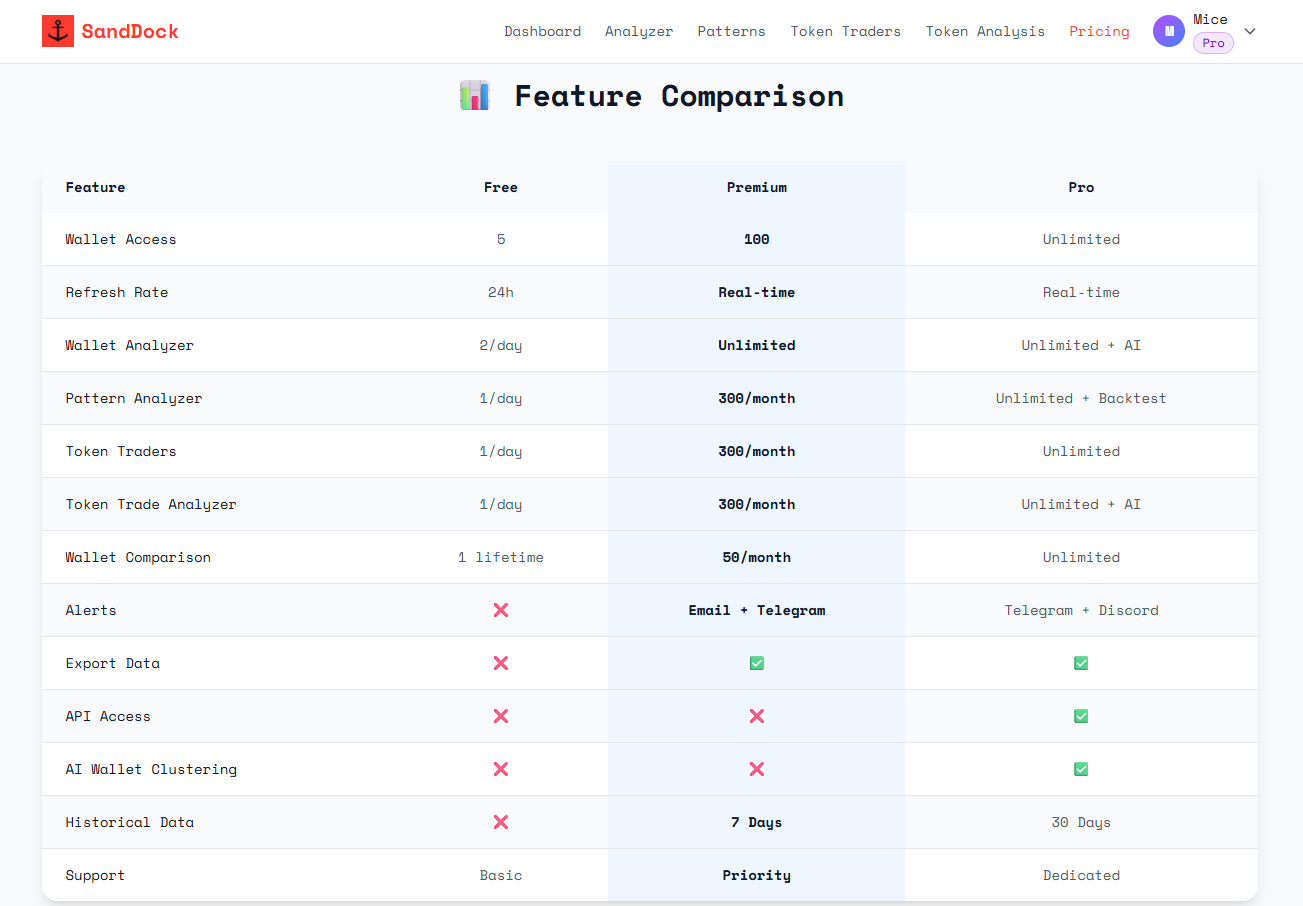Open the Patterns nav item
Viewport: 1303px width, 906px height.
[732, 31]
